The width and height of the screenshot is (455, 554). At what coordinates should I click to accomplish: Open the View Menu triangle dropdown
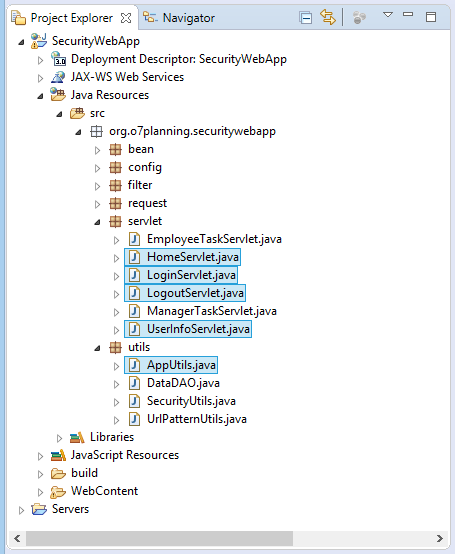click(388, 15)
